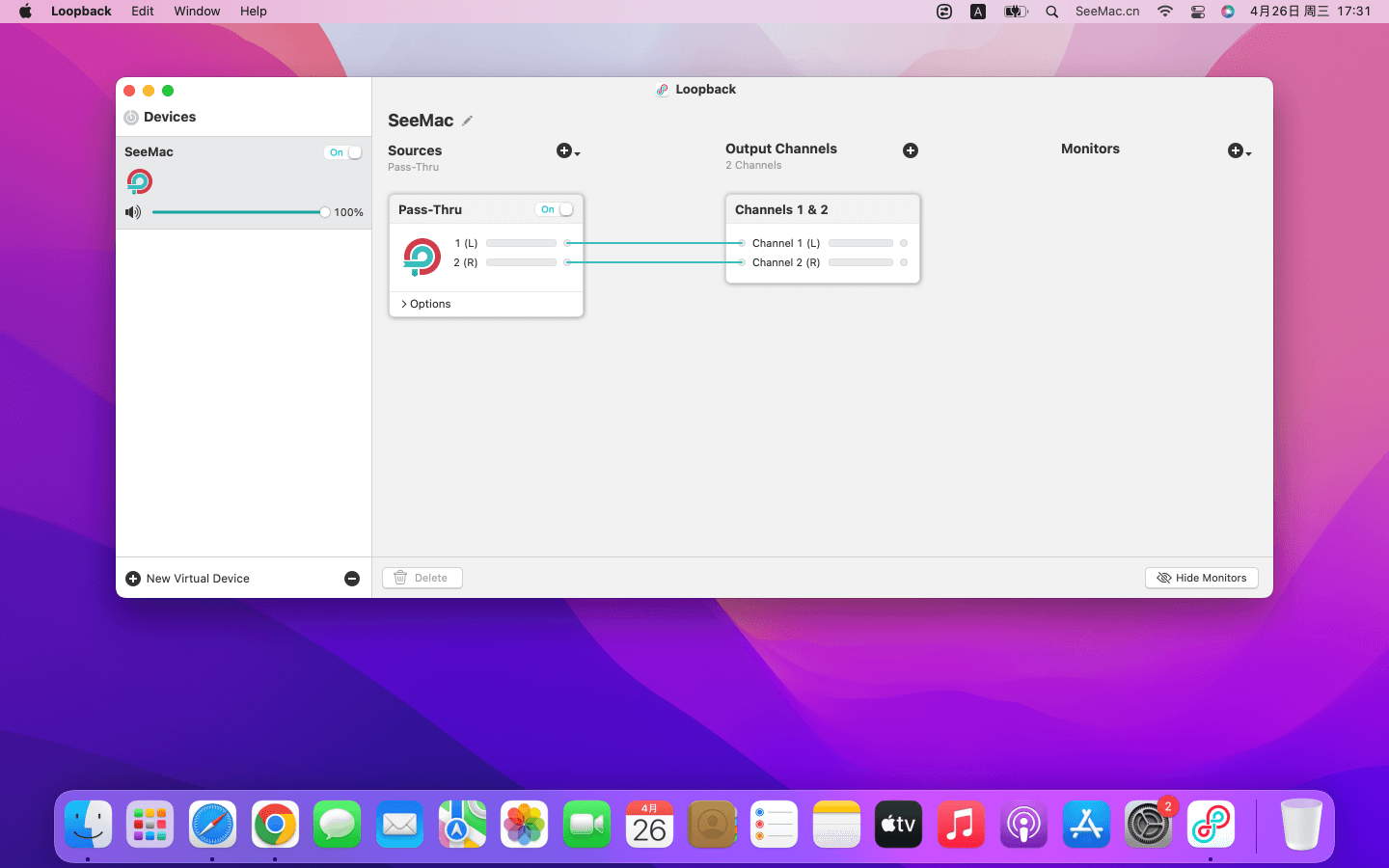Click the pencil icon to rename SeeMac
This screenshot has height=868, width=1389.
[468, 121]
